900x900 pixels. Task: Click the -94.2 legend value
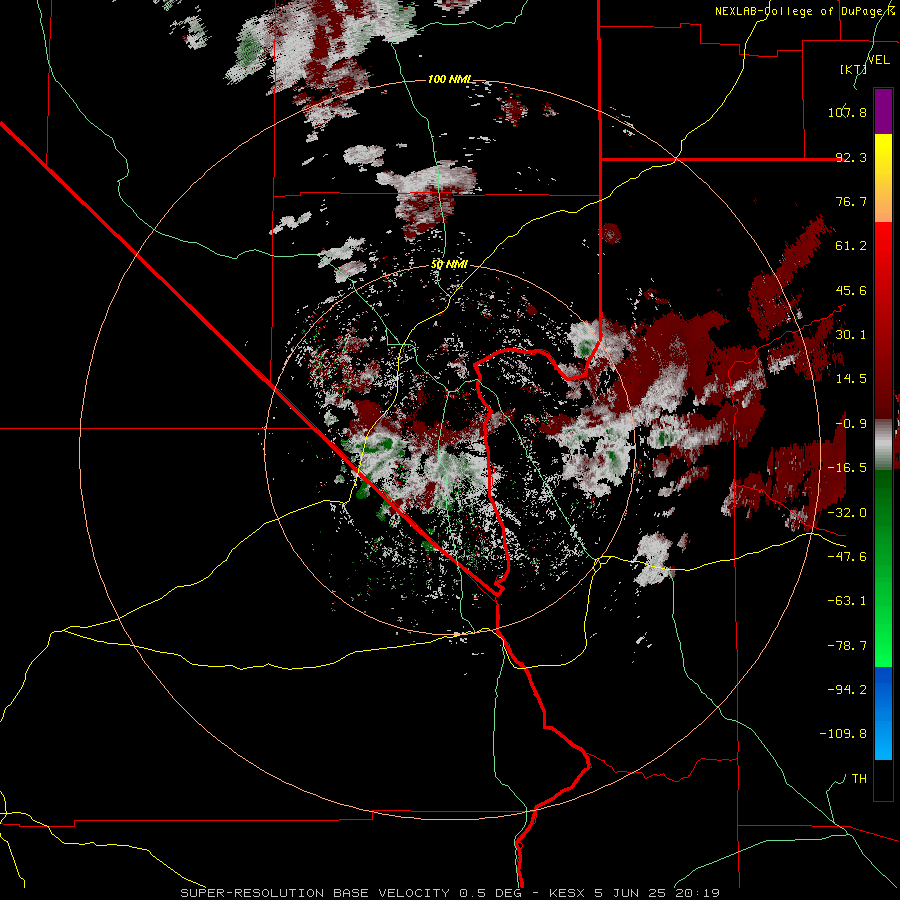[x=847, y=690]
